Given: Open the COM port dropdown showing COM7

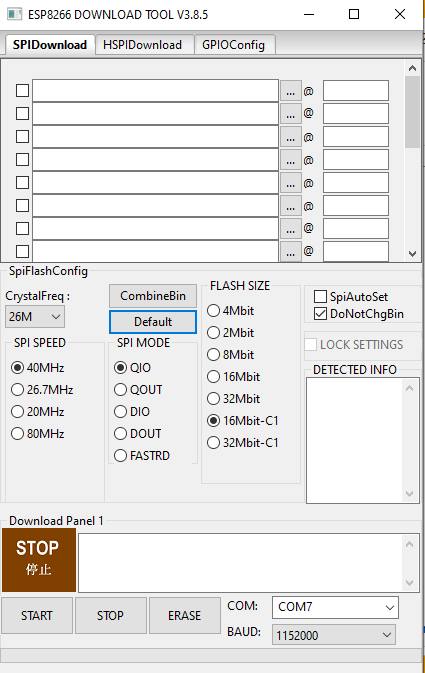Looking at the screenshot, I should (335, 607).
